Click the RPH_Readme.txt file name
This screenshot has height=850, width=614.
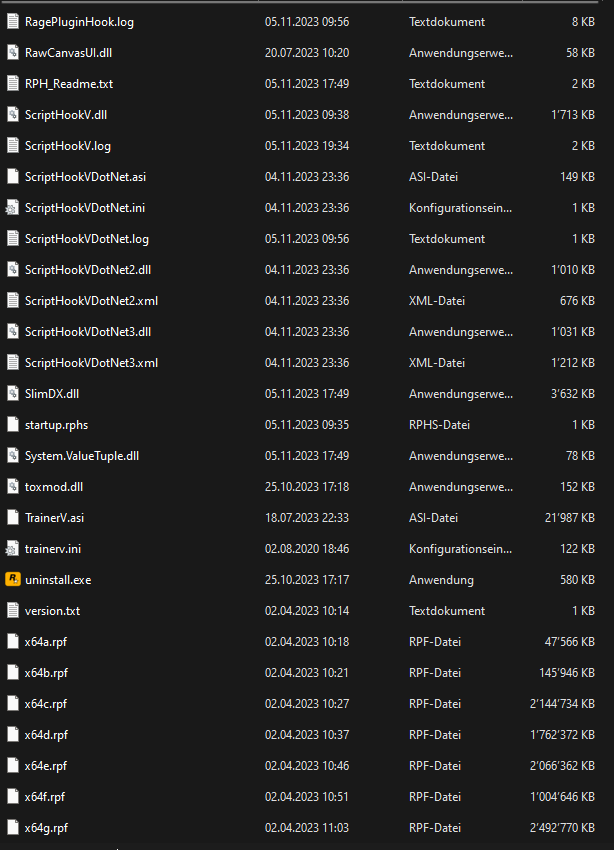pyautogui.click(x=68, y=84)
